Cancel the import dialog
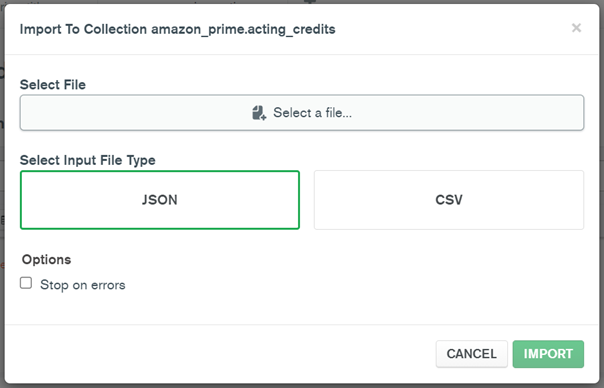 pos(471,354)
